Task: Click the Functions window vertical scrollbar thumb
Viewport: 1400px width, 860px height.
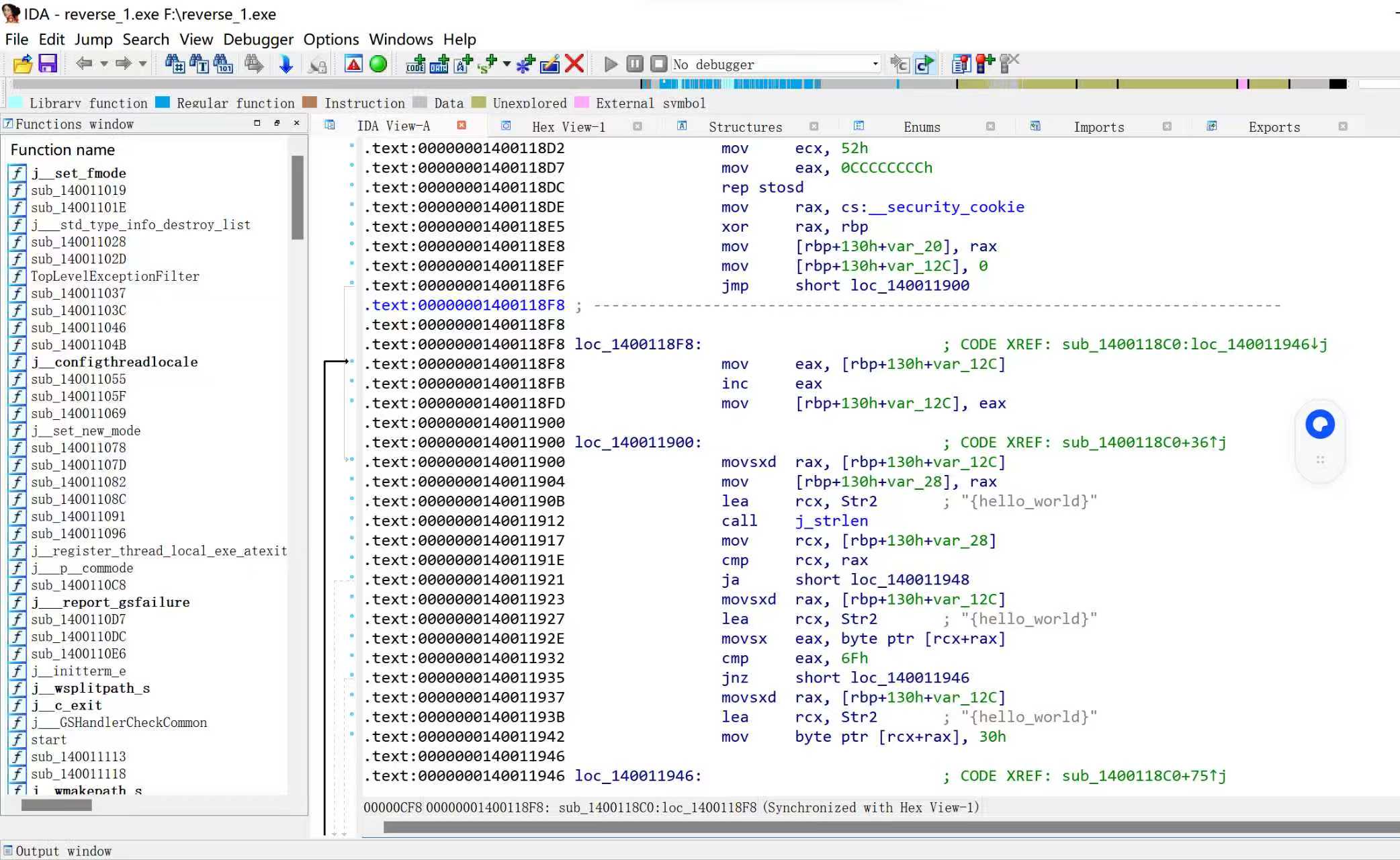Action: (x=298, y=197)
